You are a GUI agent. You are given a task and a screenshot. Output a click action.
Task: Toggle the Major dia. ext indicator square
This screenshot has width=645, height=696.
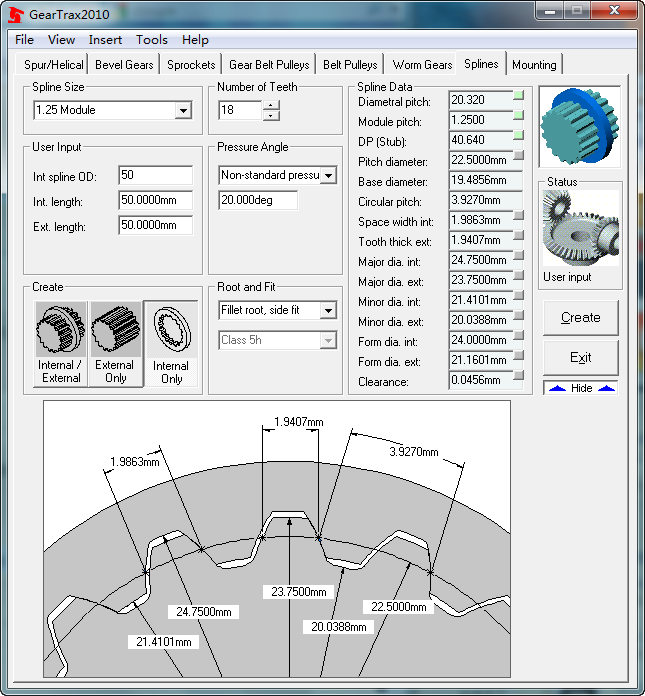tap(518, 275)
